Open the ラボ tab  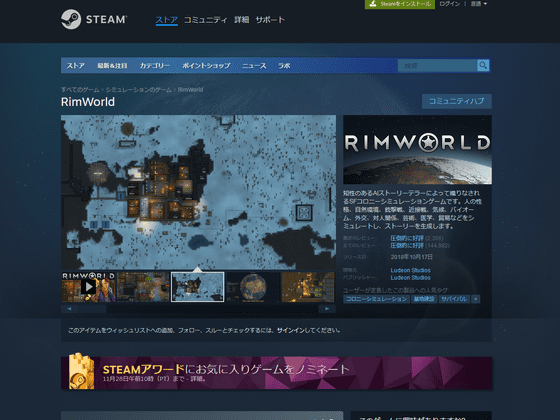coord(284,66)
